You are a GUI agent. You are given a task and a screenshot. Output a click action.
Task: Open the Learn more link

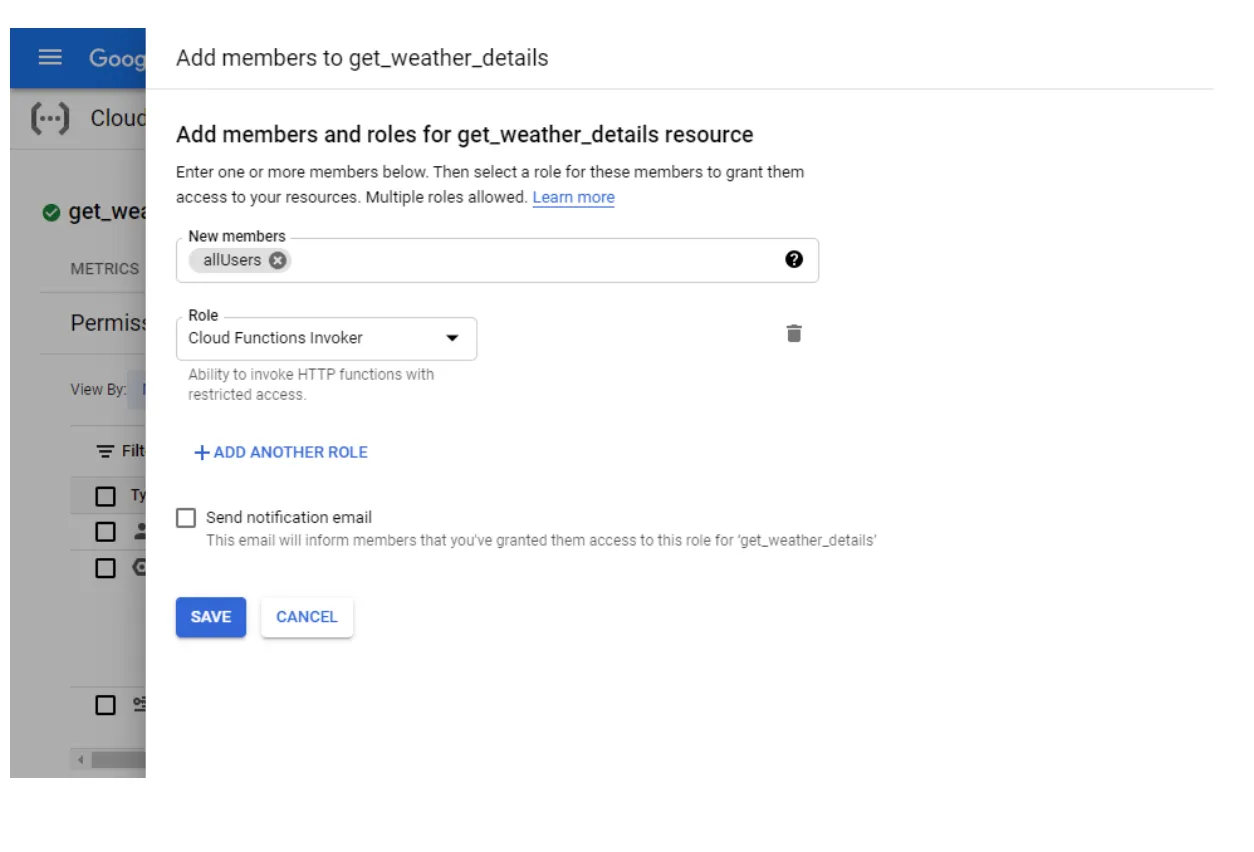(x=573, y=197)
